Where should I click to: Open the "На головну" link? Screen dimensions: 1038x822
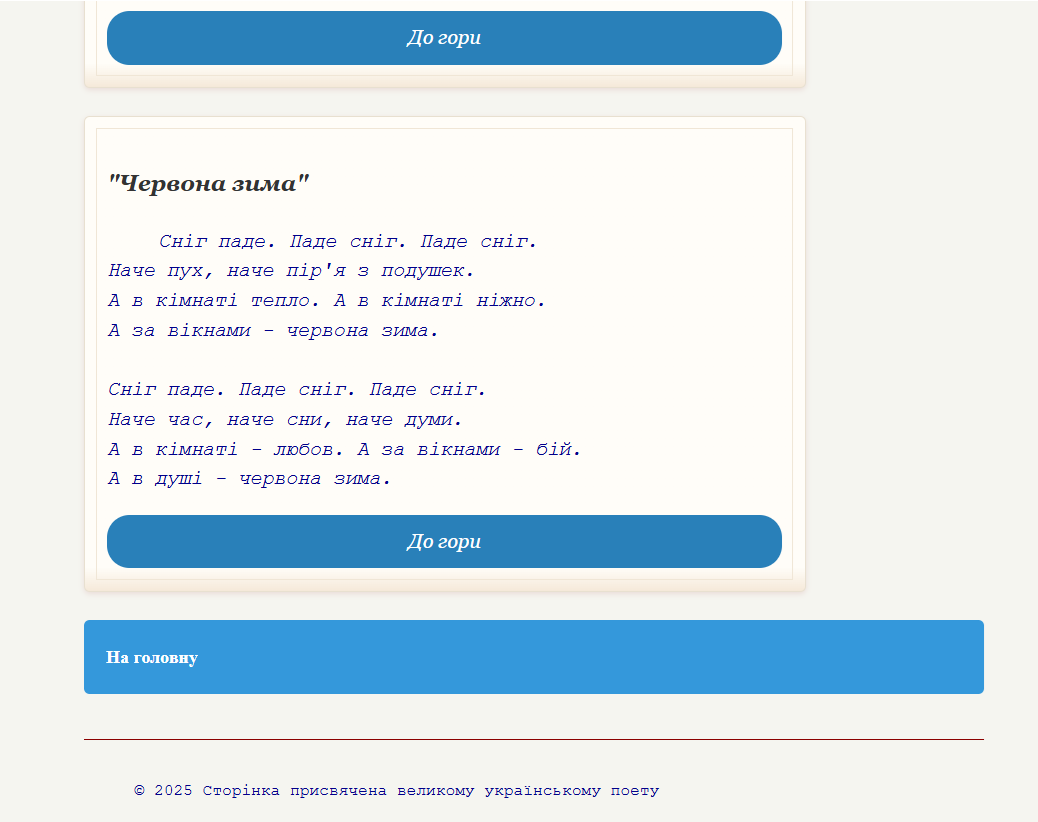click(x=152, y=658)
